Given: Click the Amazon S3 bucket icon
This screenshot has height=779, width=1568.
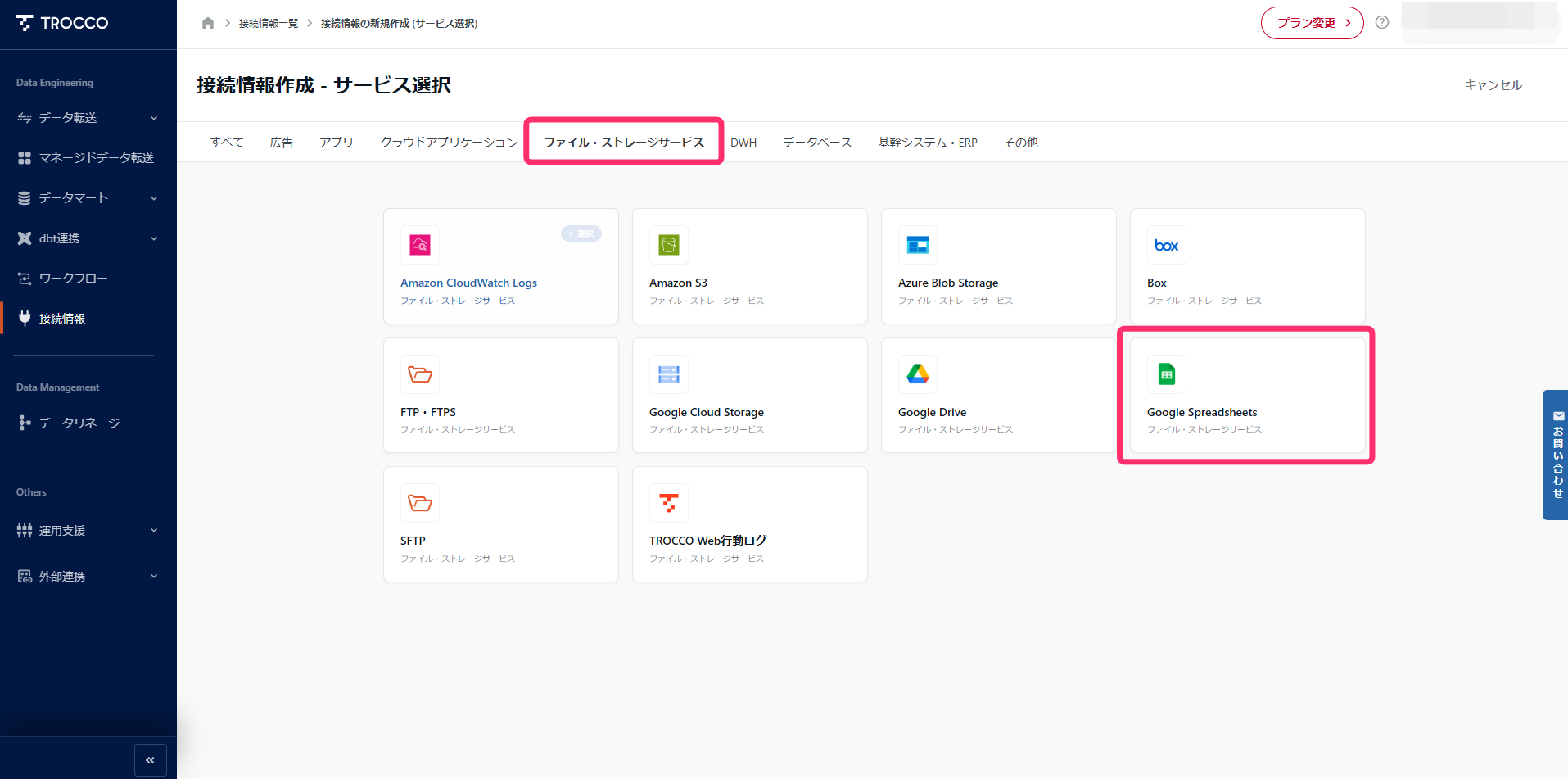Looking at the screenshot, I should [668, 245].
